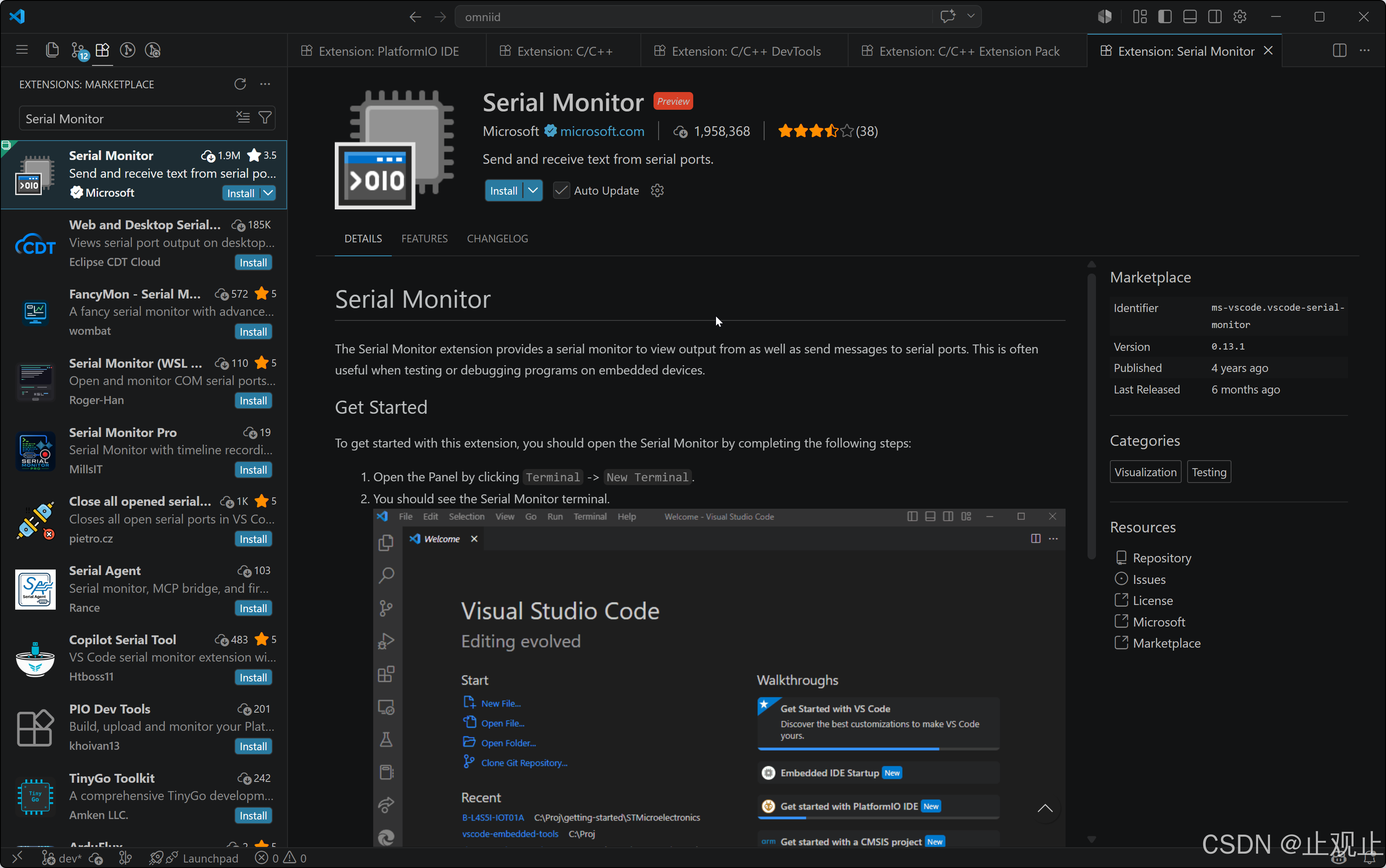1386x868 pixels.
Task: Install FancyMon extension by wombat
Action: [x=253, y=332]
